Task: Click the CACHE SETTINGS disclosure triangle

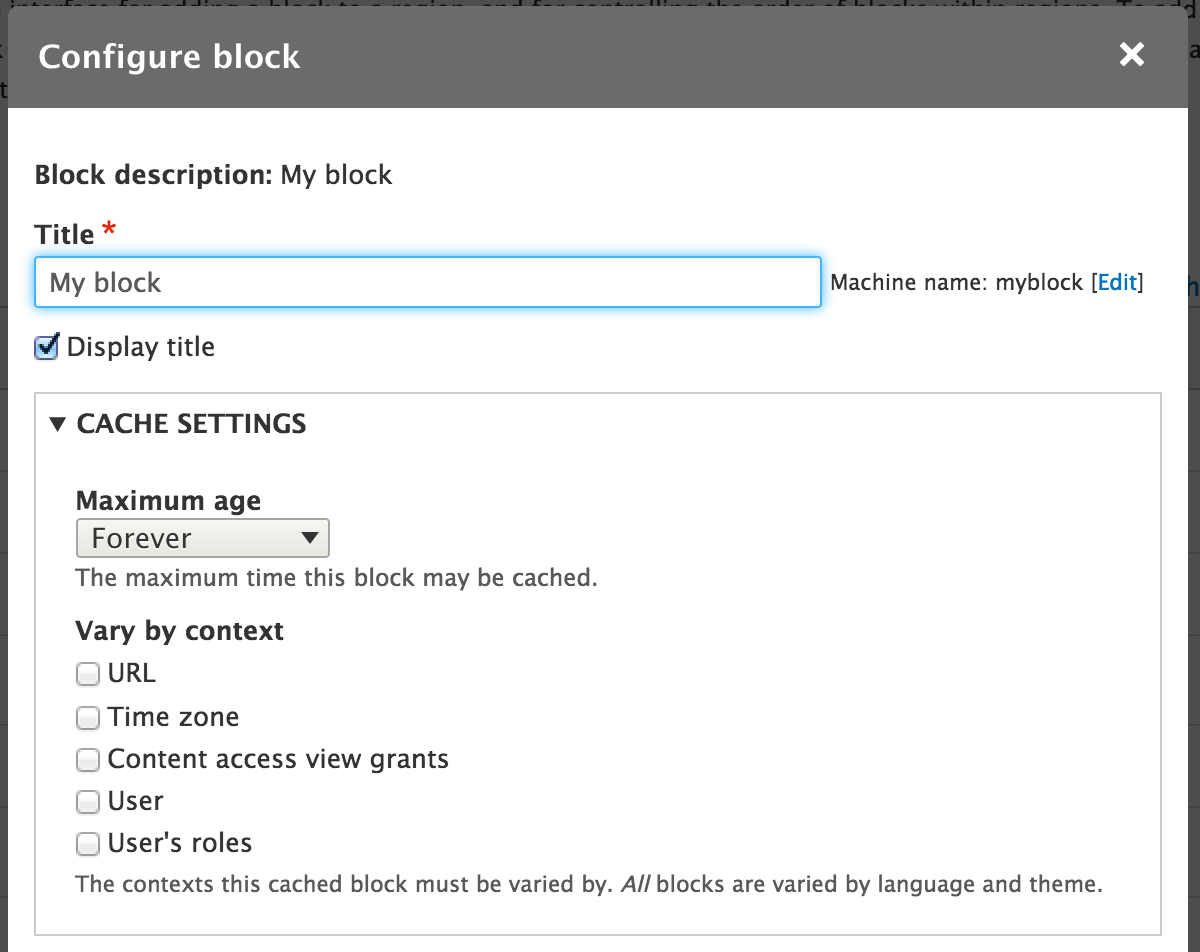Action: (57, 424)
